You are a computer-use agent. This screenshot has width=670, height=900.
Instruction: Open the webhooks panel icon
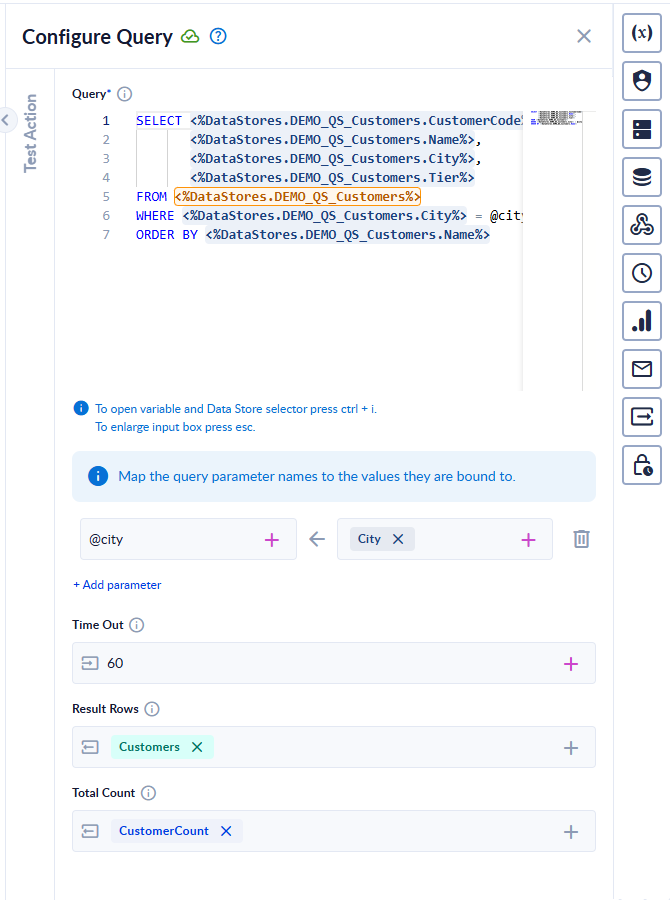[642, 225]
